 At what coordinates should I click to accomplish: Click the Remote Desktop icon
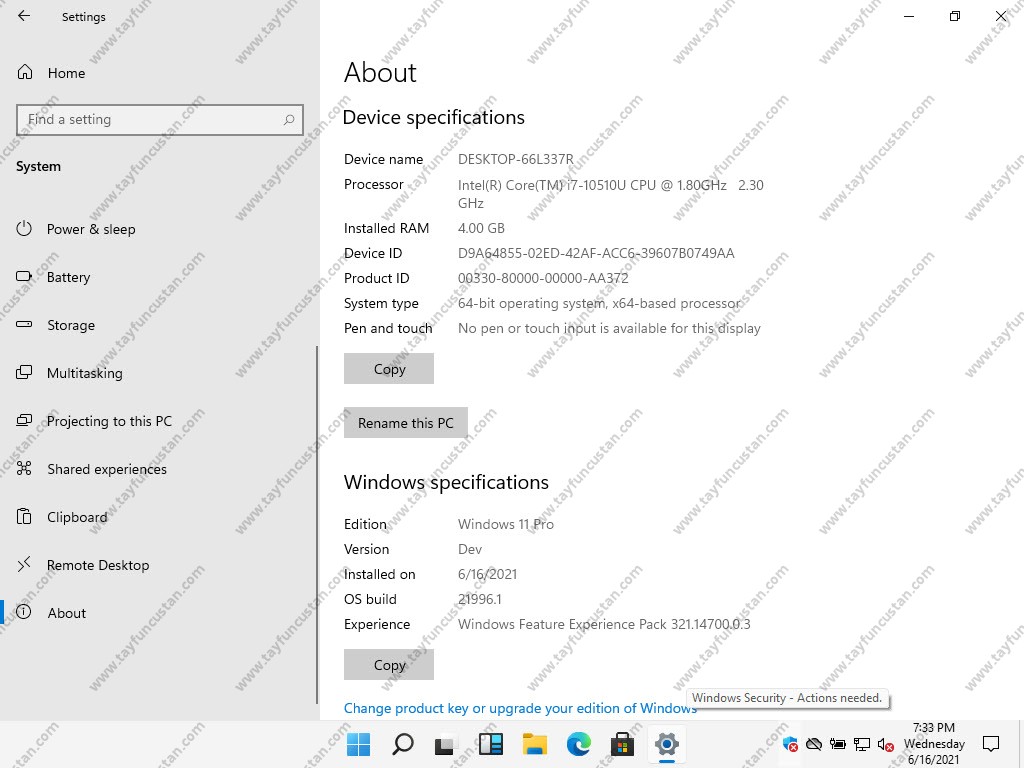[x=24, y=564]
